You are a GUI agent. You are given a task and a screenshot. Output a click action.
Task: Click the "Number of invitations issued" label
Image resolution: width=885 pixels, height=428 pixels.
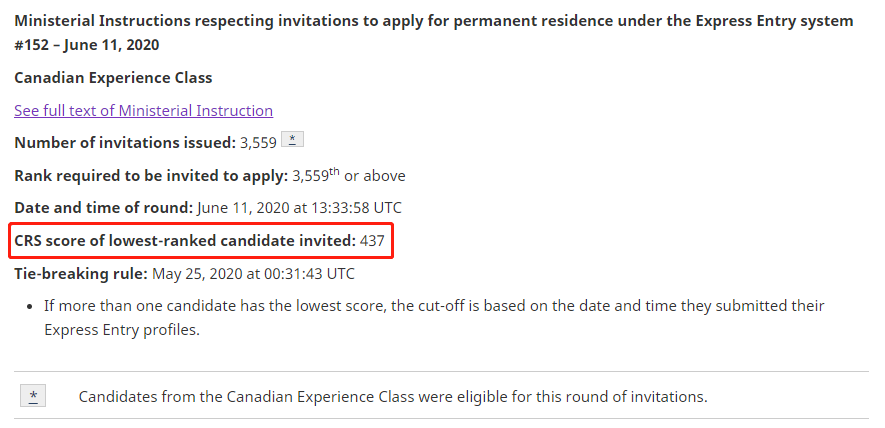125,143
